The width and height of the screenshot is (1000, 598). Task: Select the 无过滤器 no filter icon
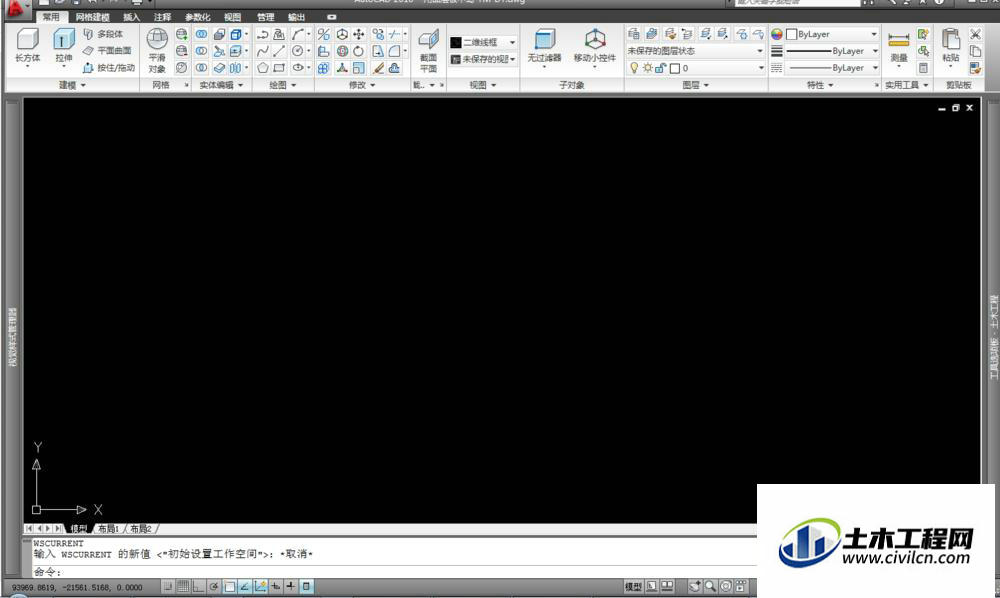pyautogui.click(x=544, y=46)
